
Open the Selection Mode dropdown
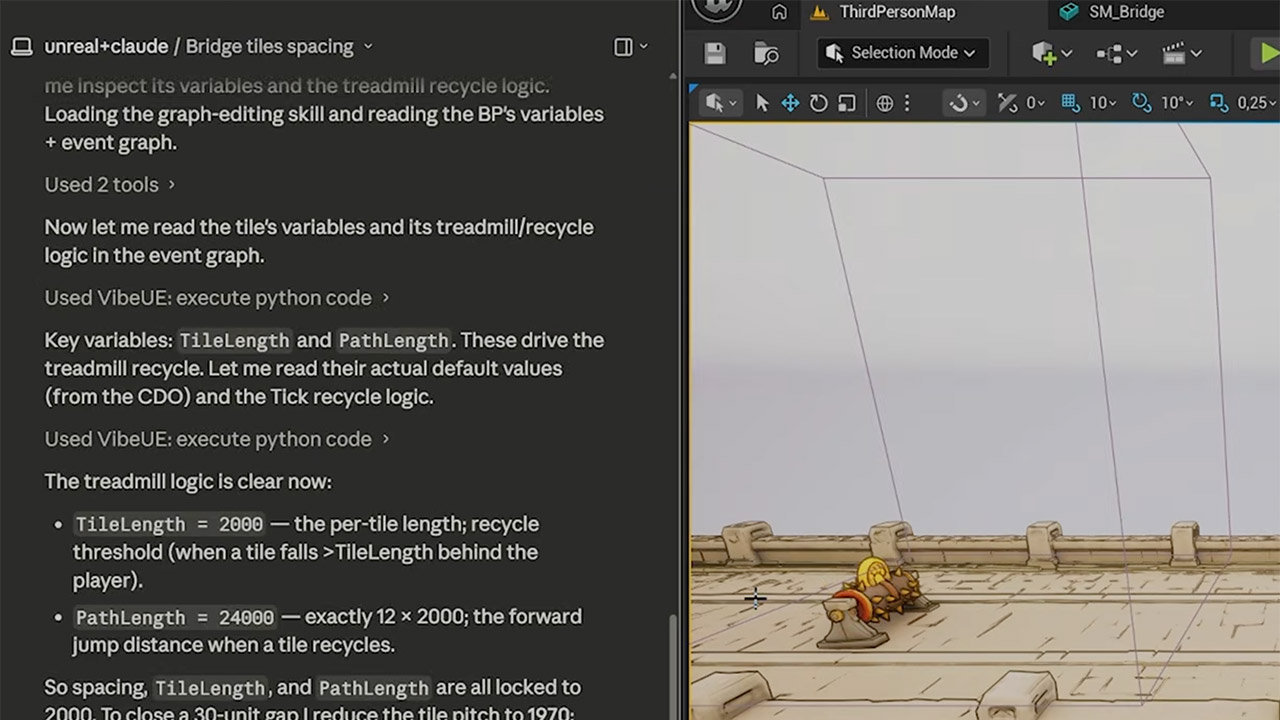tap(903, 53)
